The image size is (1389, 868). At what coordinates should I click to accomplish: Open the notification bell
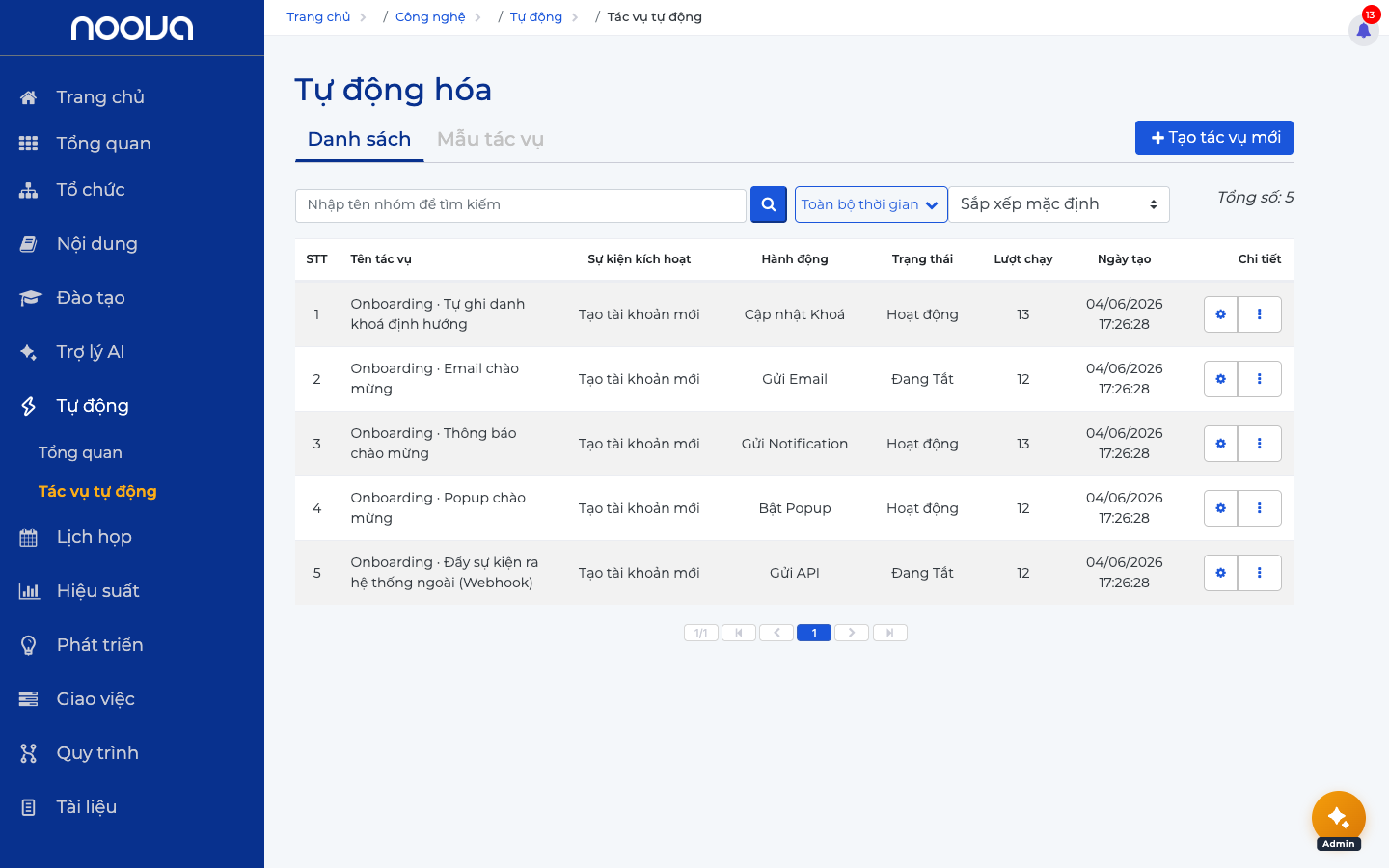tap(1364, 30)
